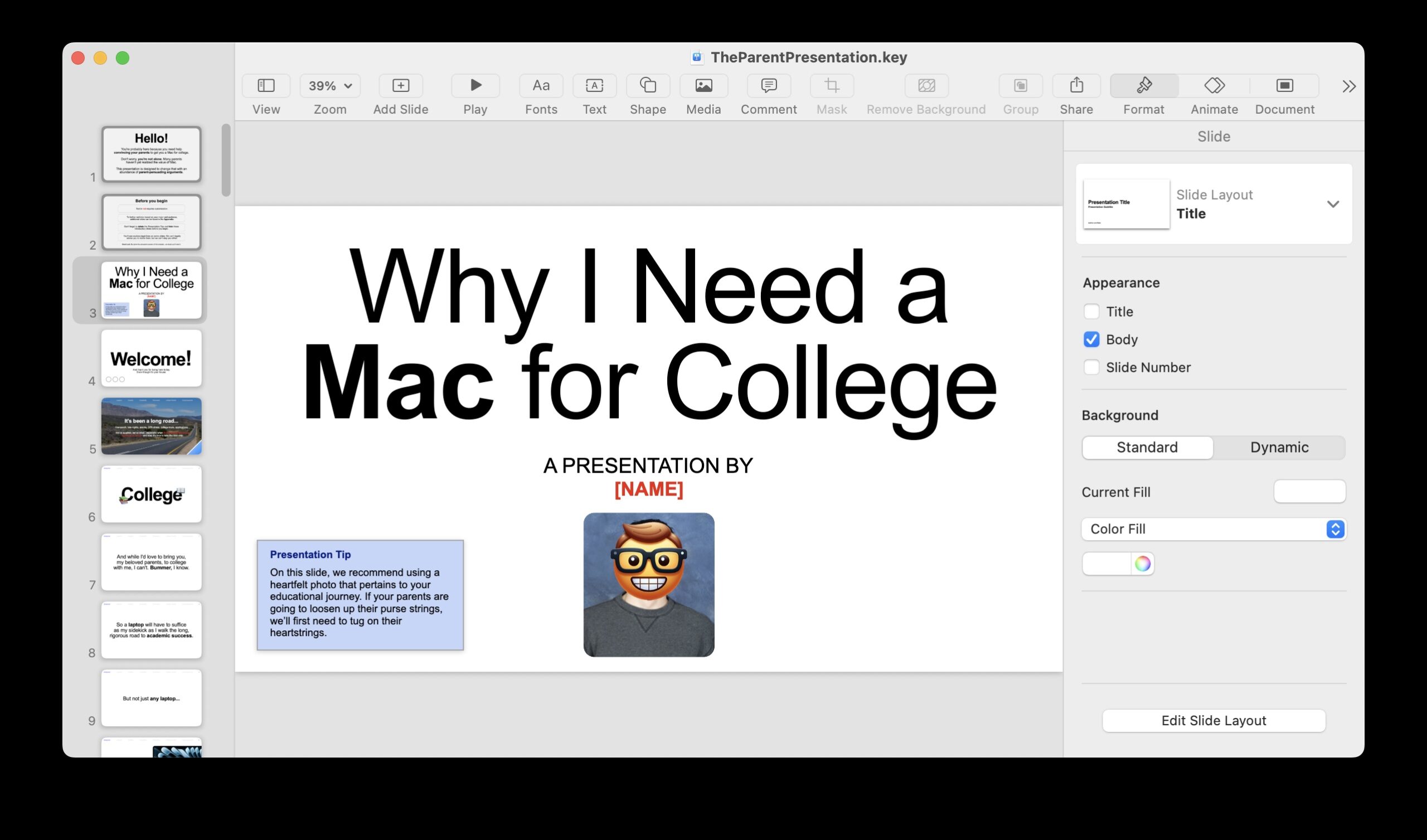Open the Fonts panel icon

(x=541, y=85)
